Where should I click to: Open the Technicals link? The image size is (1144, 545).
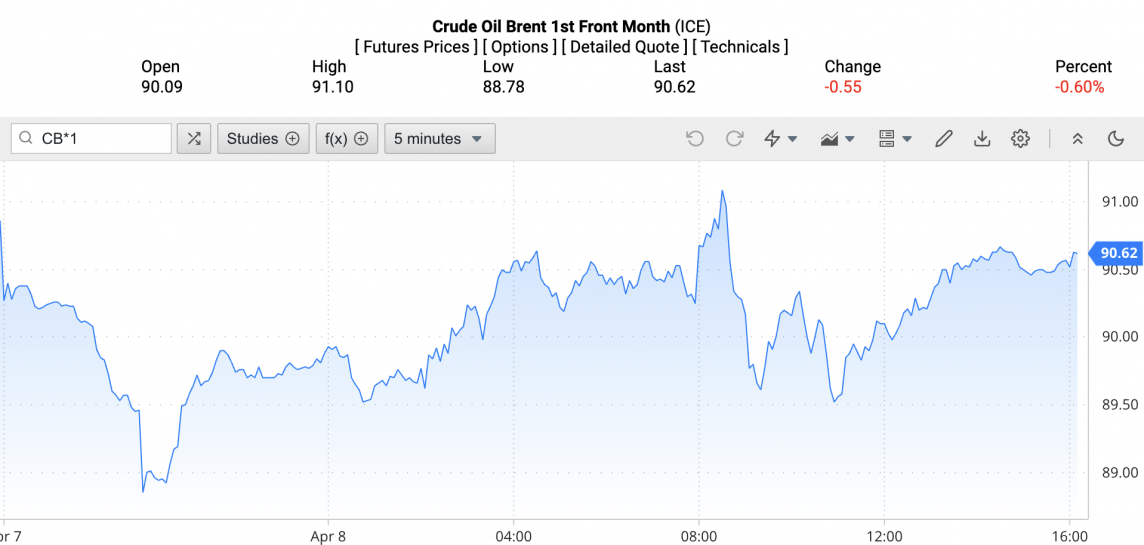[x=740, y=47]
